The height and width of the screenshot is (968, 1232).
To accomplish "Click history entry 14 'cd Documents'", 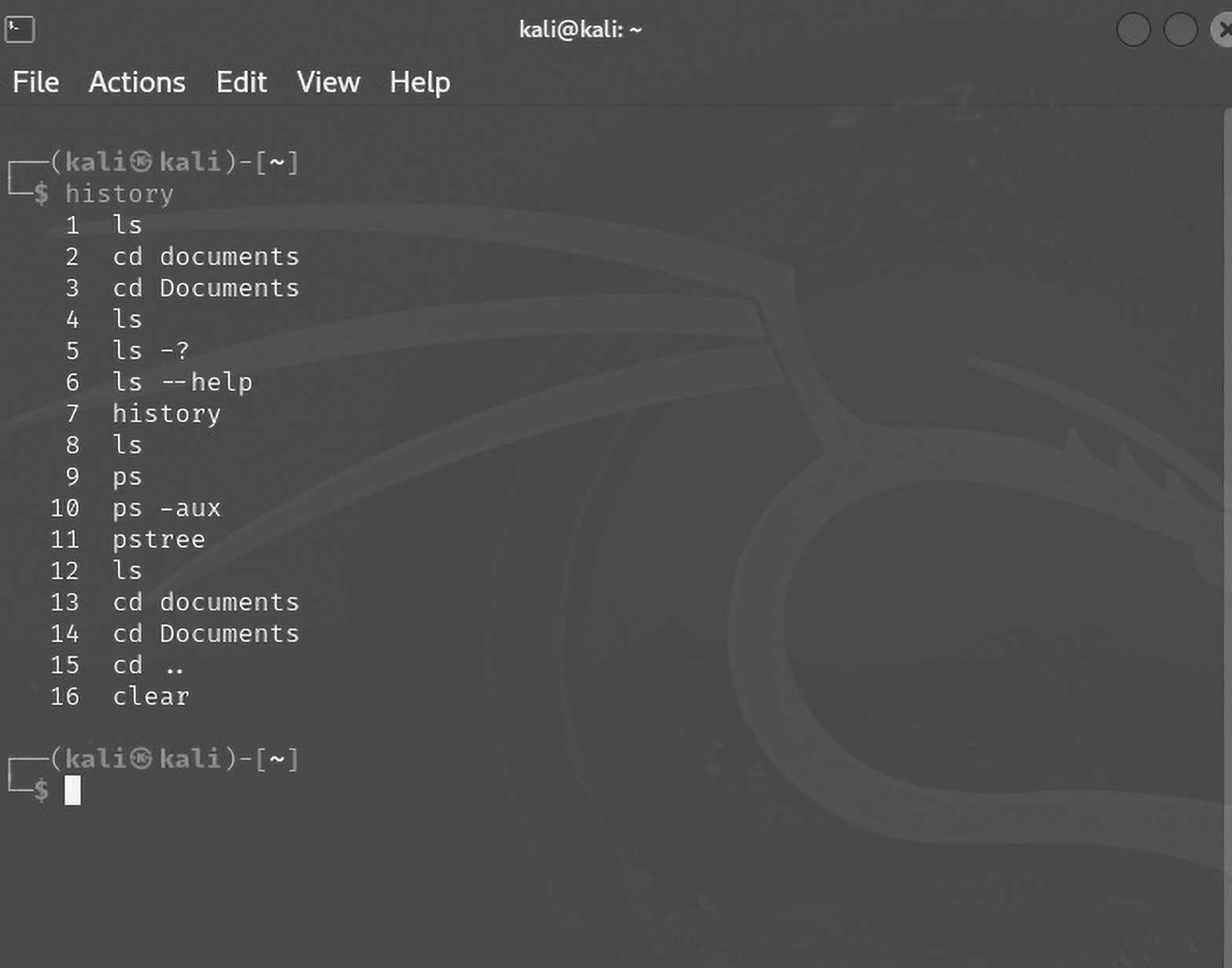I will (206, 634).
